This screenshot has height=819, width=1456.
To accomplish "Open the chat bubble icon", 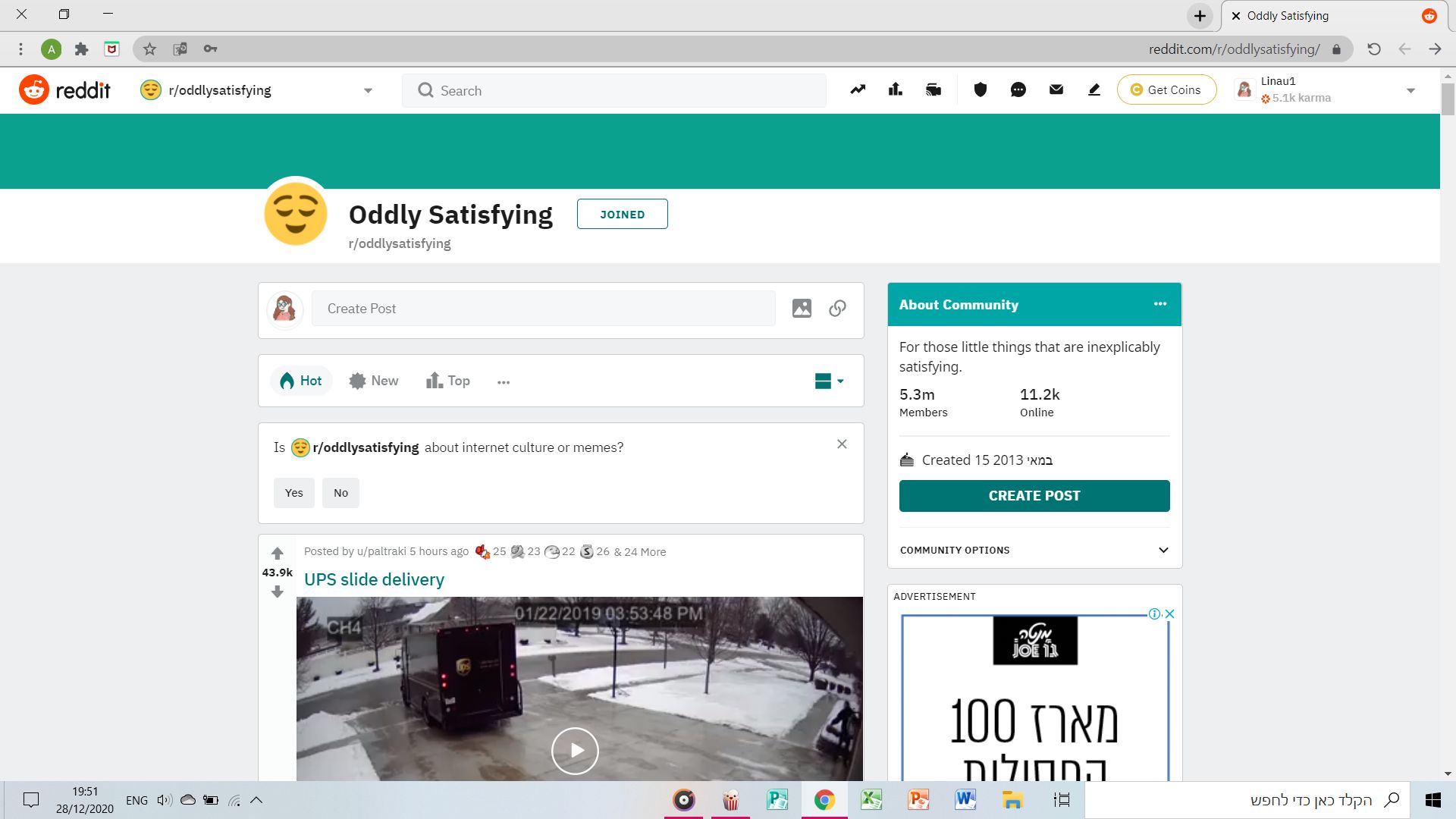I will (1018, 89).
